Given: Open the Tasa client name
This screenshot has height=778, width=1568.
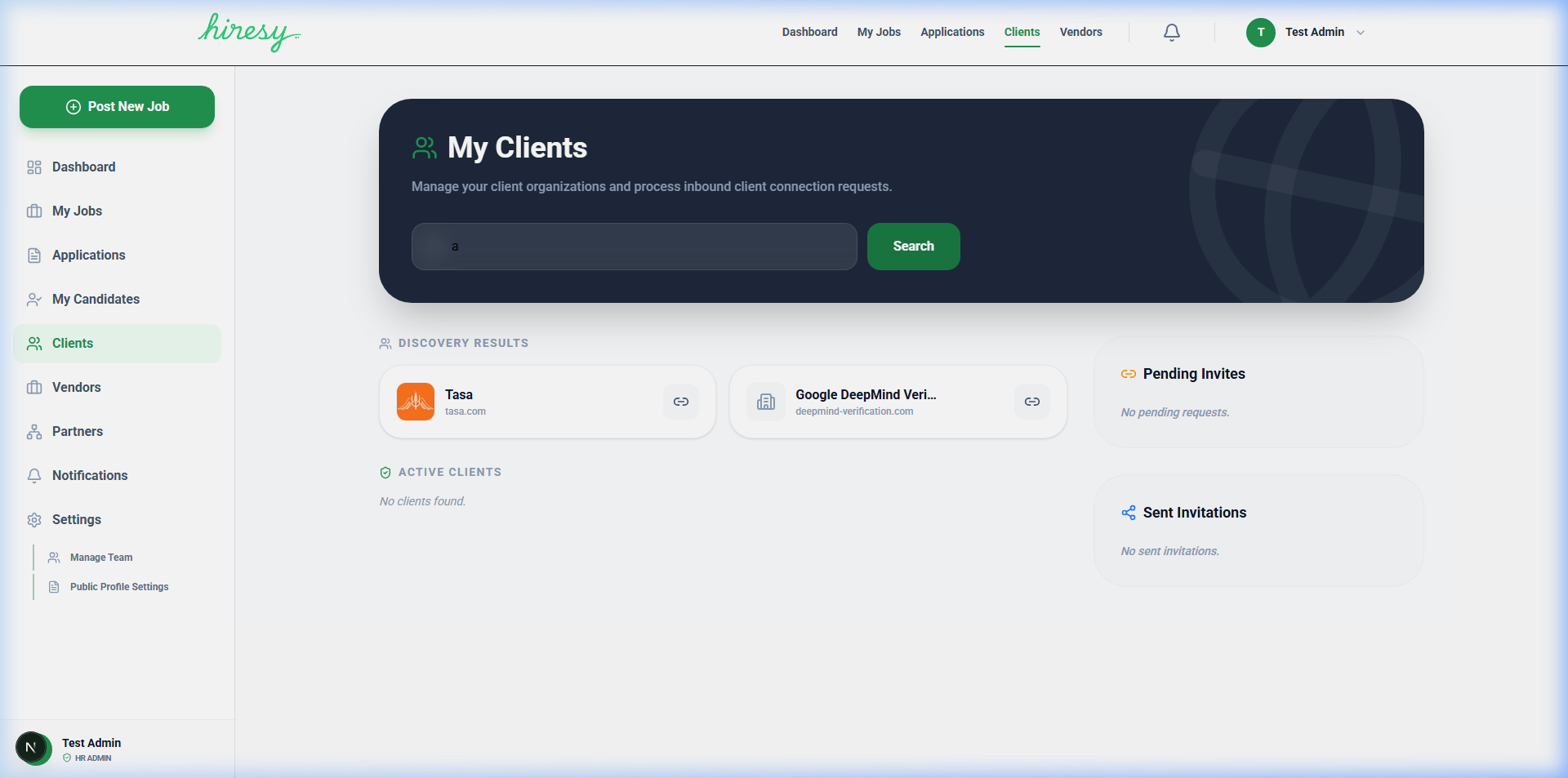Looking at the screenshot, I should pyautogui.click(x=459, y=394).
